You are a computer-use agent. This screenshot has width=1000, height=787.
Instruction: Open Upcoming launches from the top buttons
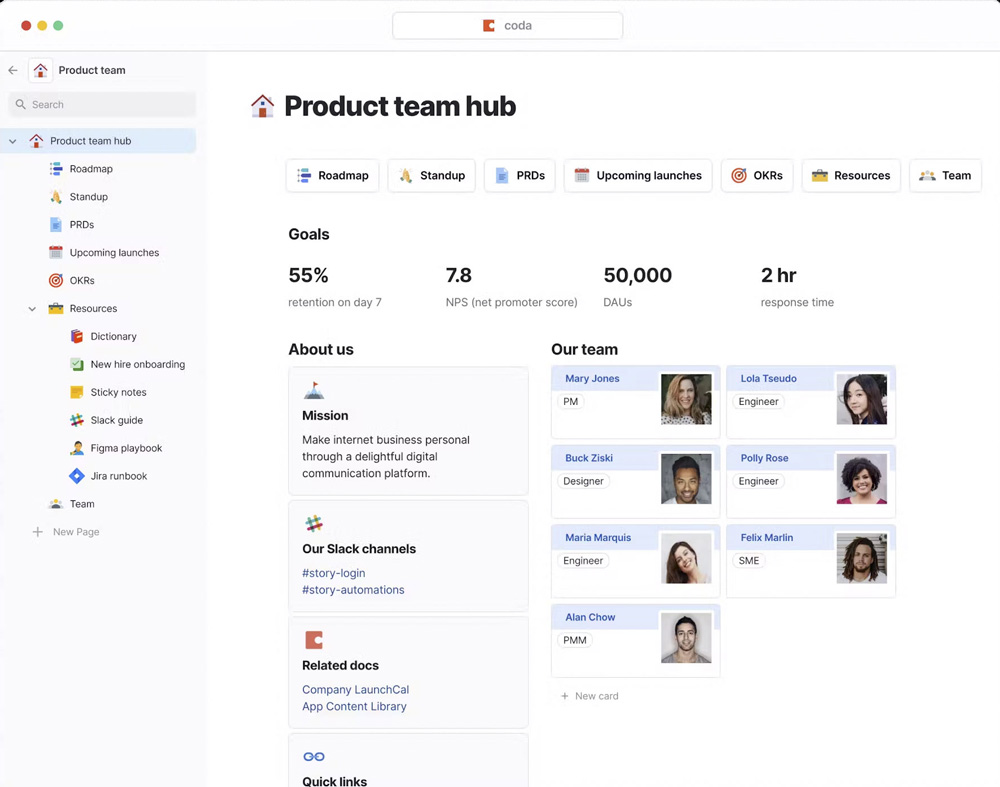637,176
